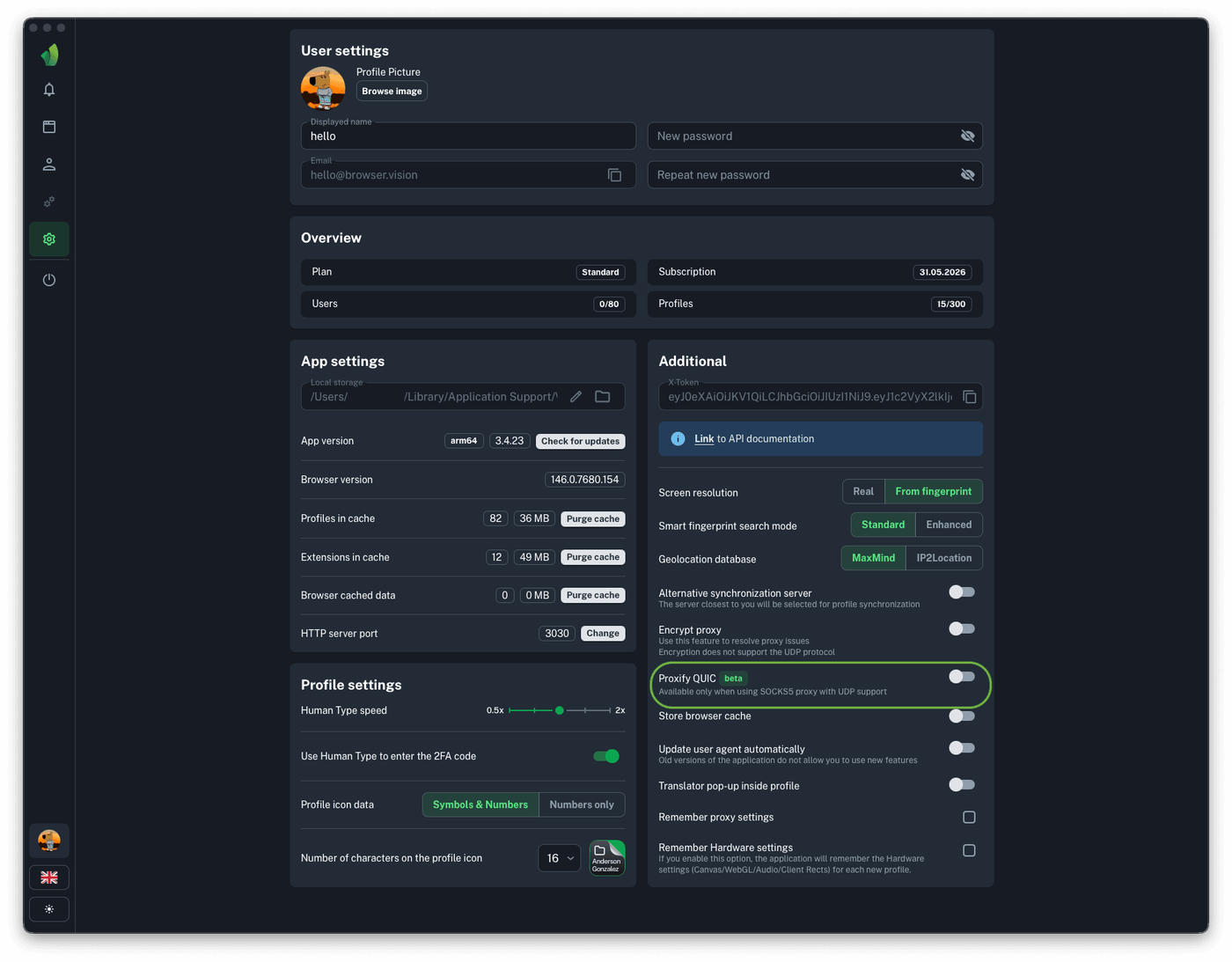Check the Remember Hardware settings checkbox

(x=969, y=851)
